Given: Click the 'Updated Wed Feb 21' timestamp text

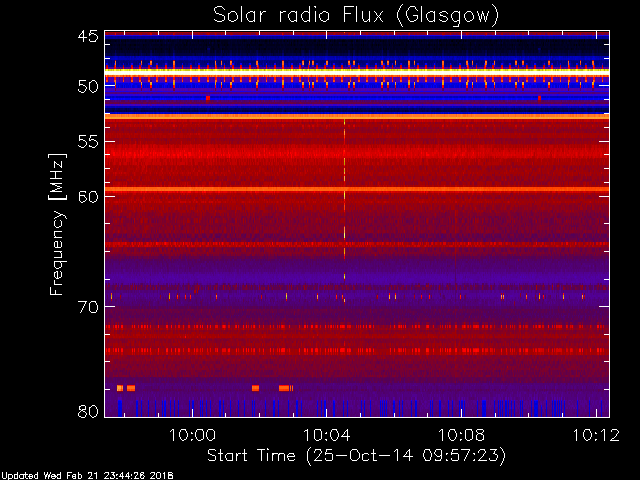Looking at the screenshot, I should (x=87, y=476).
